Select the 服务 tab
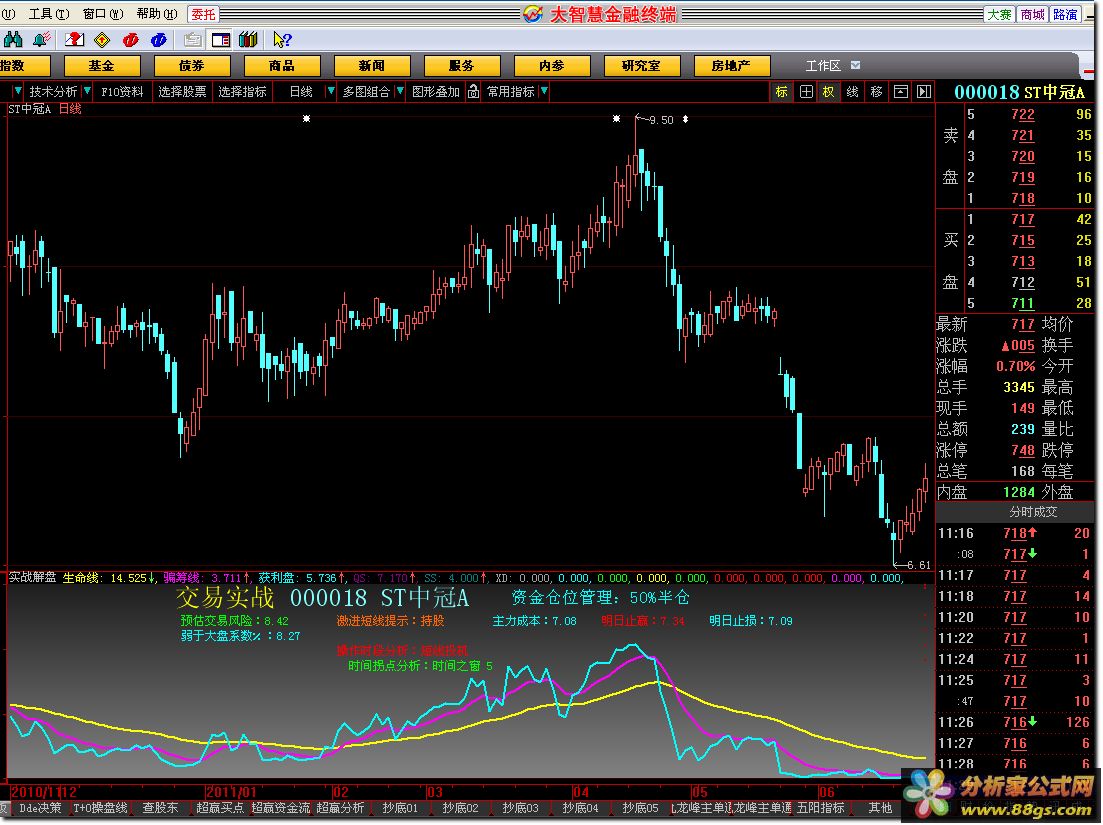 point(461,65)
